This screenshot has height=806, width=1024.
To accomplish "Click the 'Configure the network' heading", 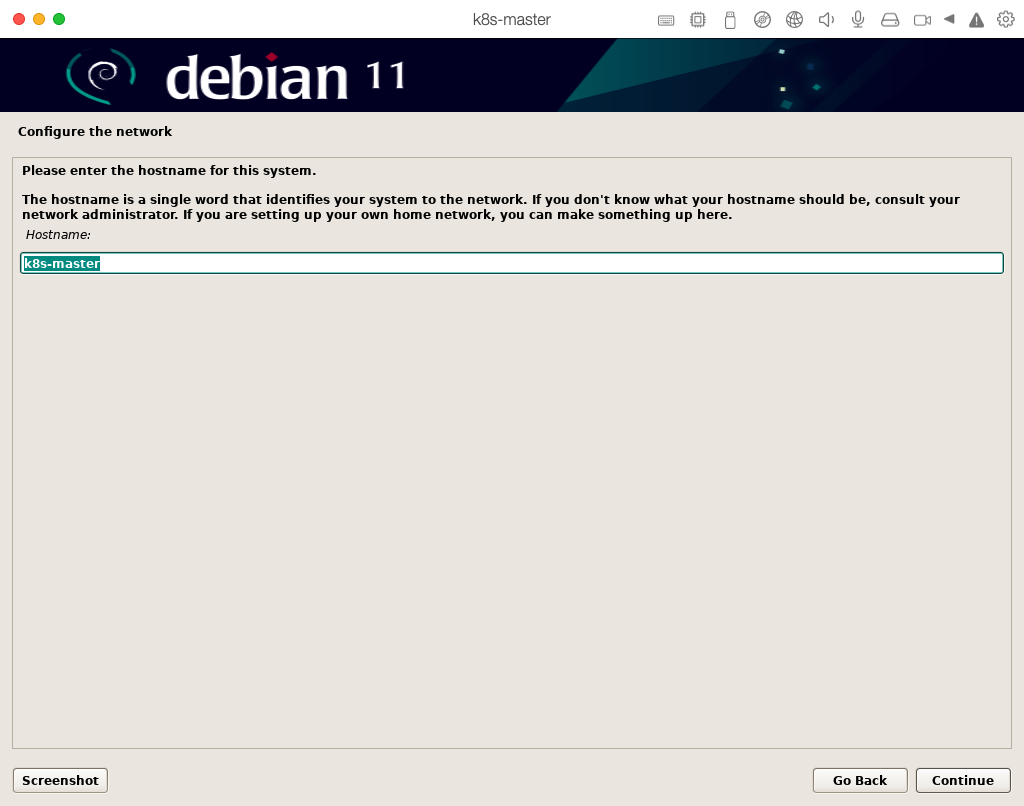I will 95,131.
